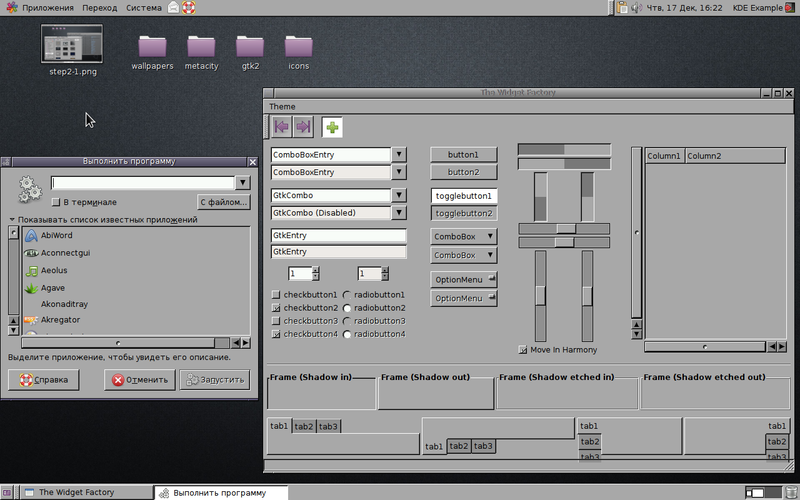
Task: Open the Theme menu
Action: [x=282, y=107]
